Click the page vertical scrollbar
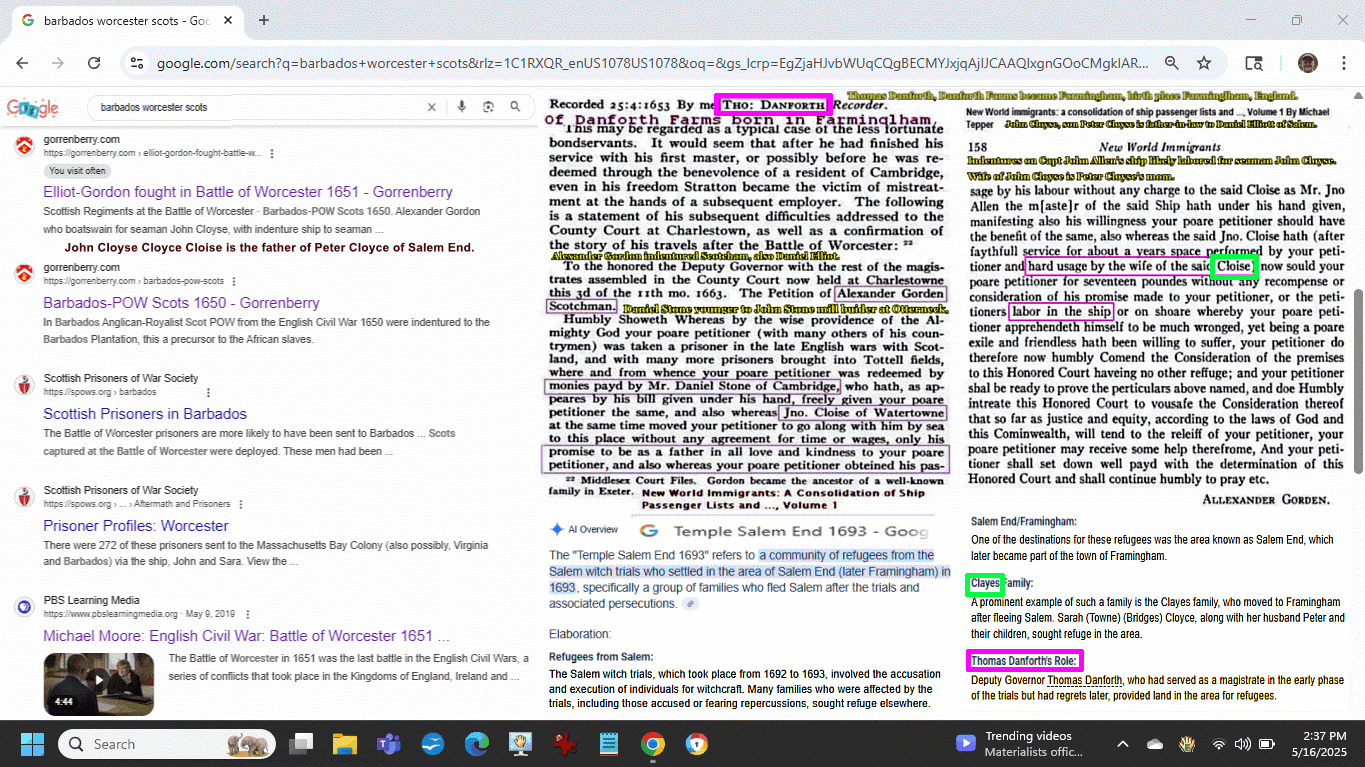 coord(1357,380)
